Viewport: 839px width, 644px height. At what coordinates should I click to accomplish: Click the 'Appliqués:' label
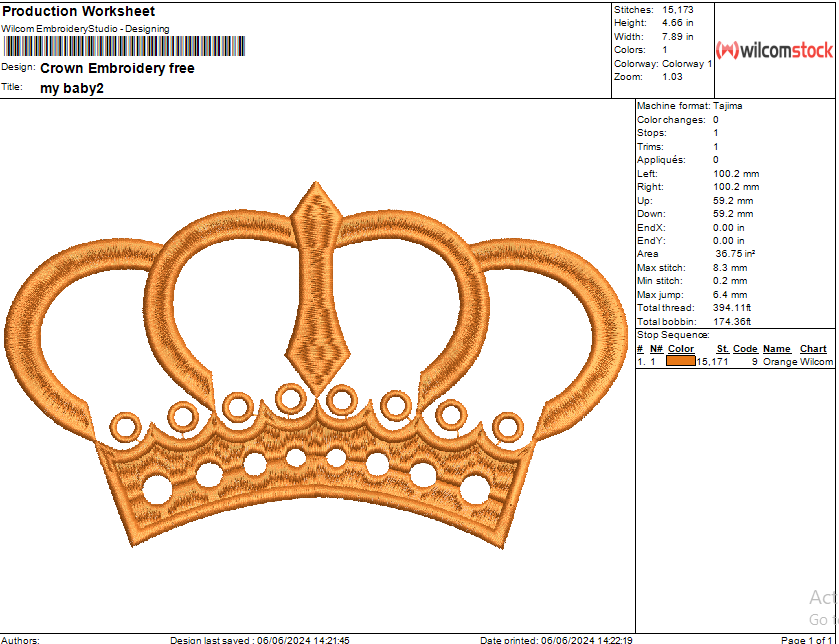(x=661, y=160)
